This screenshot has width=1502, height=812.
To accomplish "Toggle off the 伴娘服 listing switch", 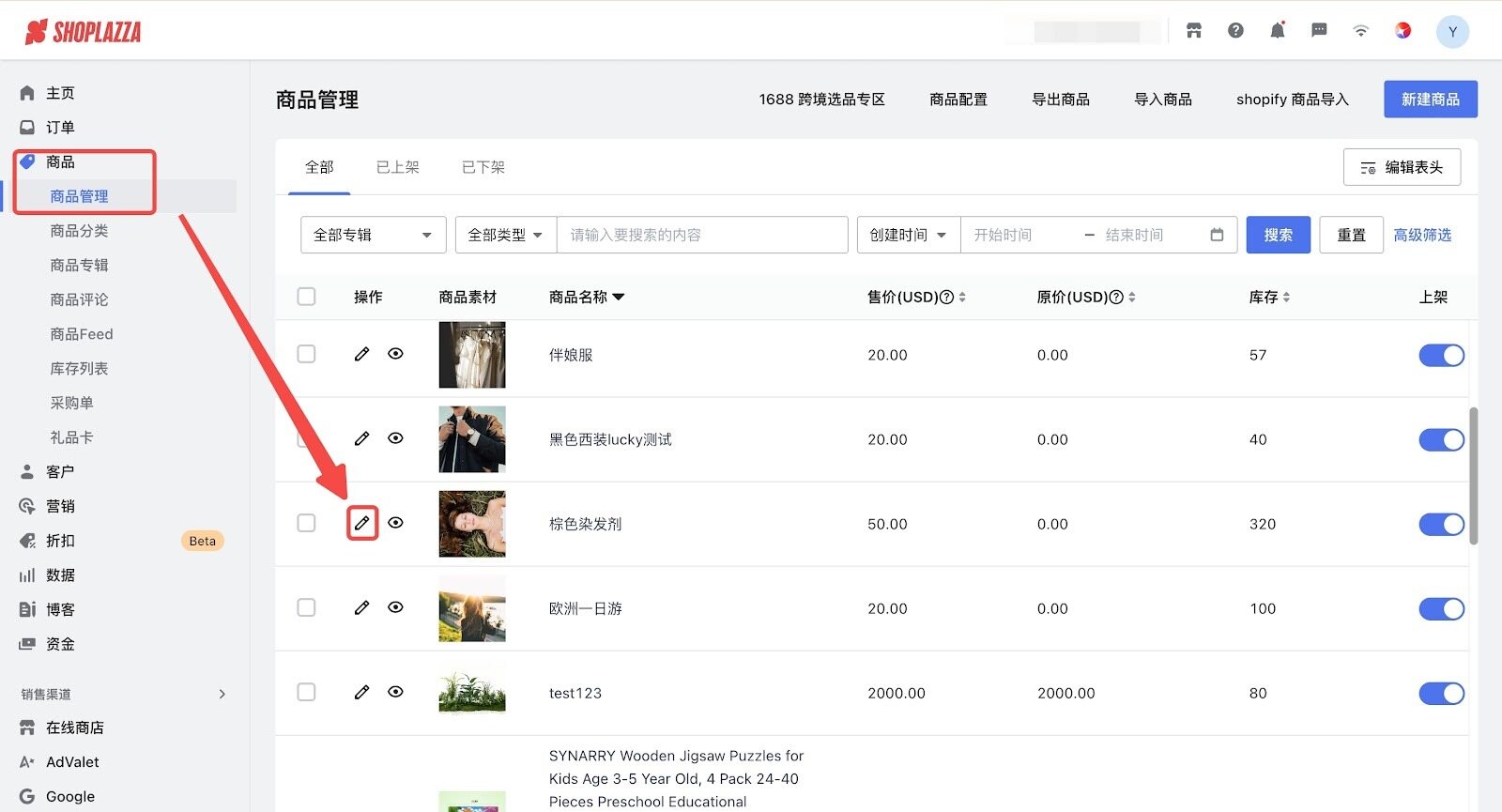I will tap(1441, 355).
